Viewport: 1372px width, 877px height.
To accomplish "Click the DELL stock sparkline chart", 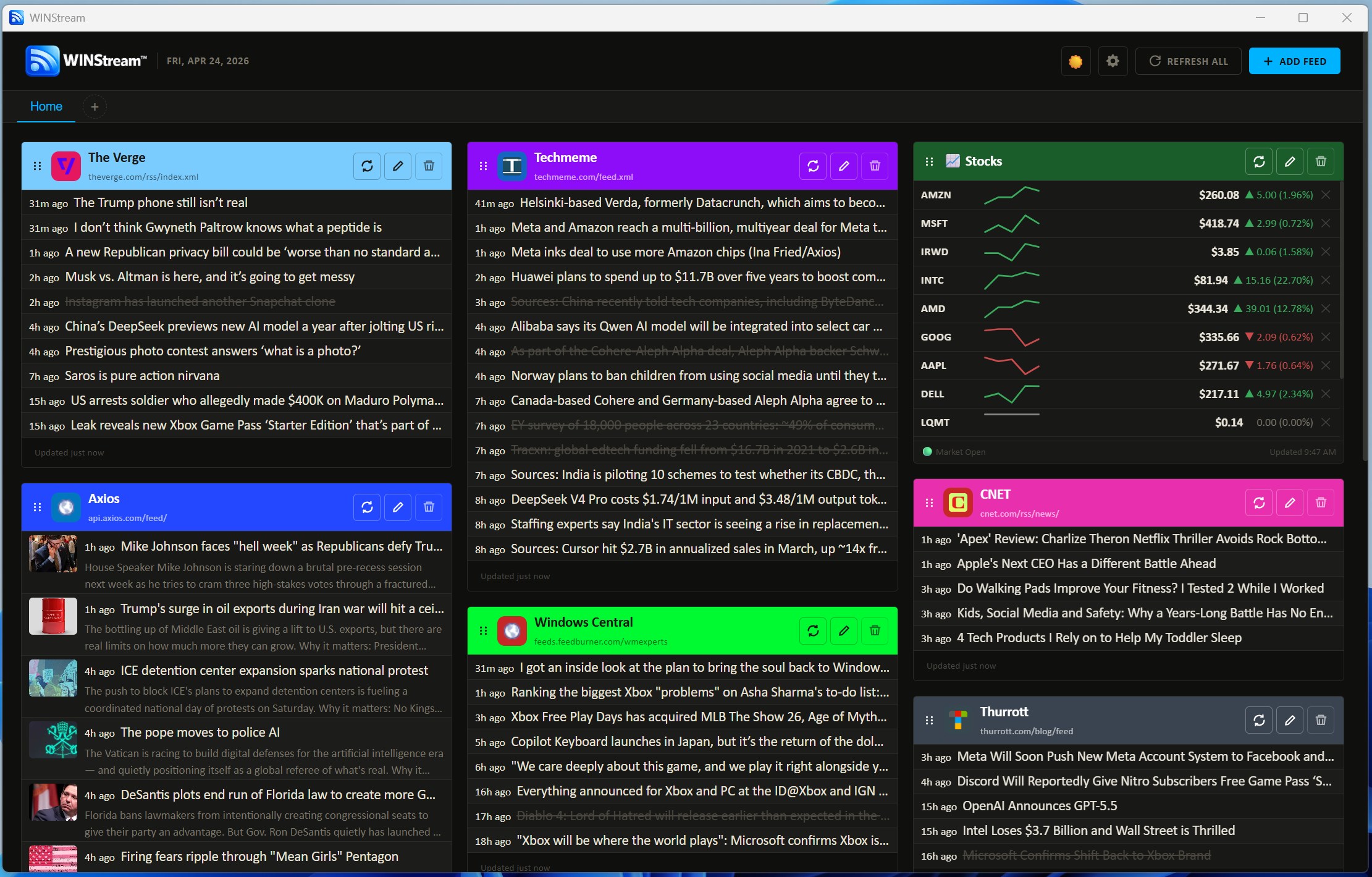I will pos(1011,394).
